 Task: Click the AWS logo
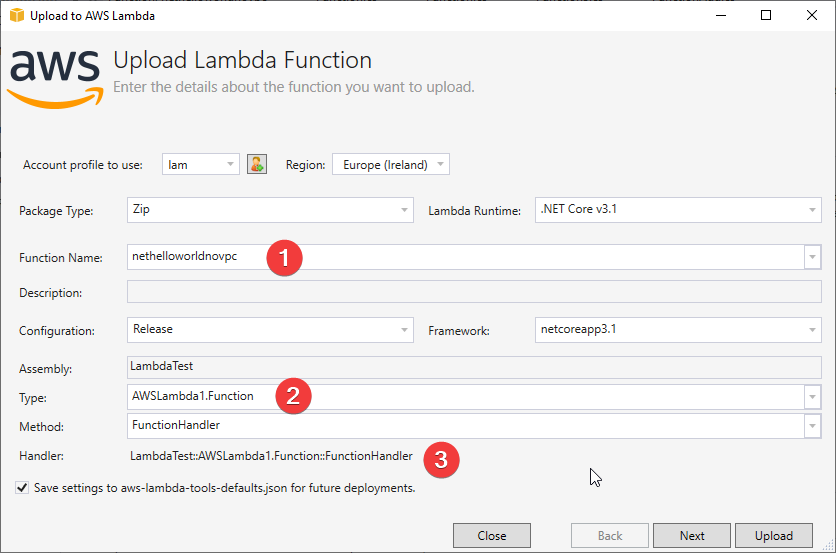coord(55,79)
